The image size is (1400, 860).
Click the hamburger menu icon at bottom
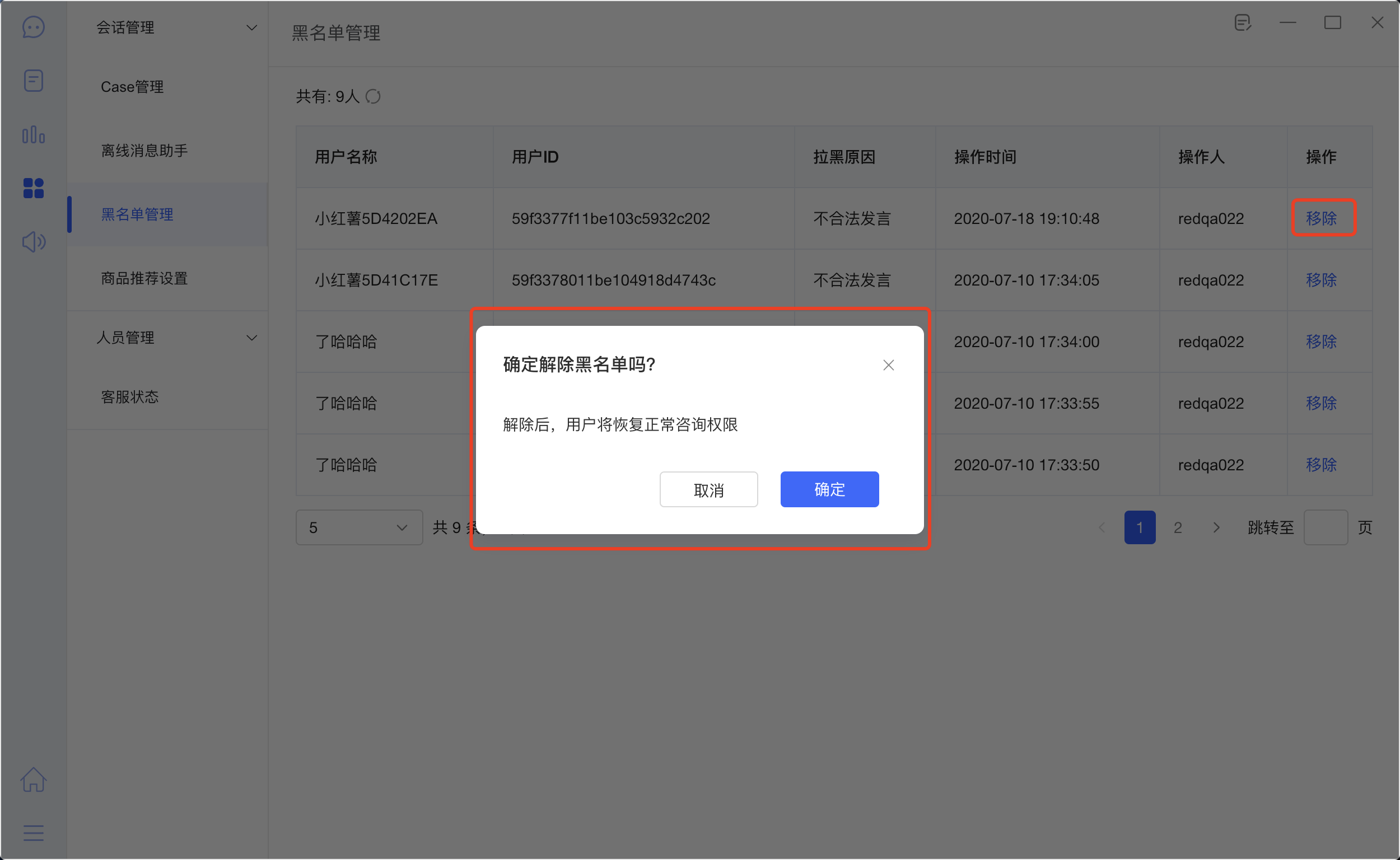click(x=33, y=833)
